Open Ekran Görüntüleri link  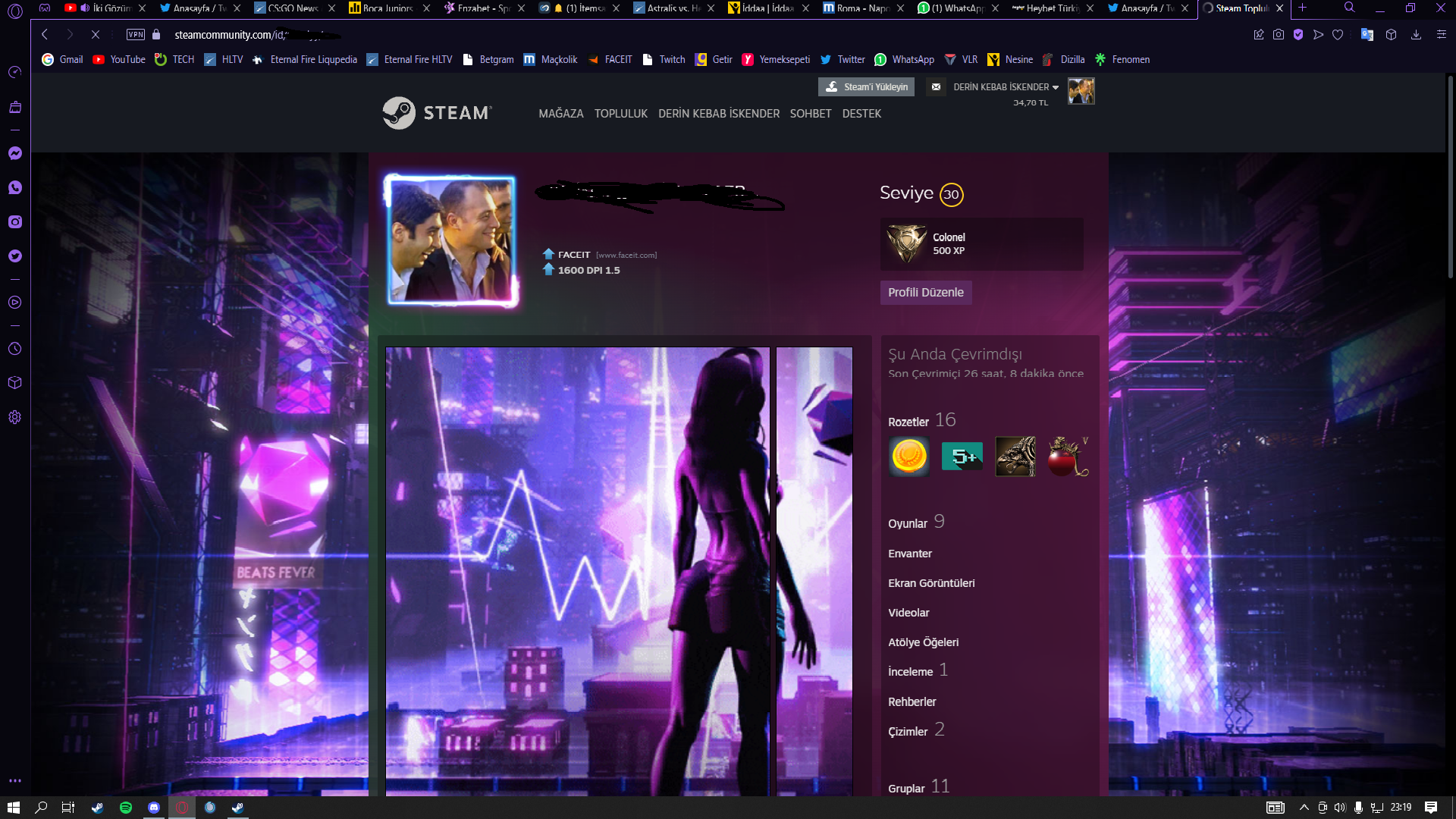point(931,583)
